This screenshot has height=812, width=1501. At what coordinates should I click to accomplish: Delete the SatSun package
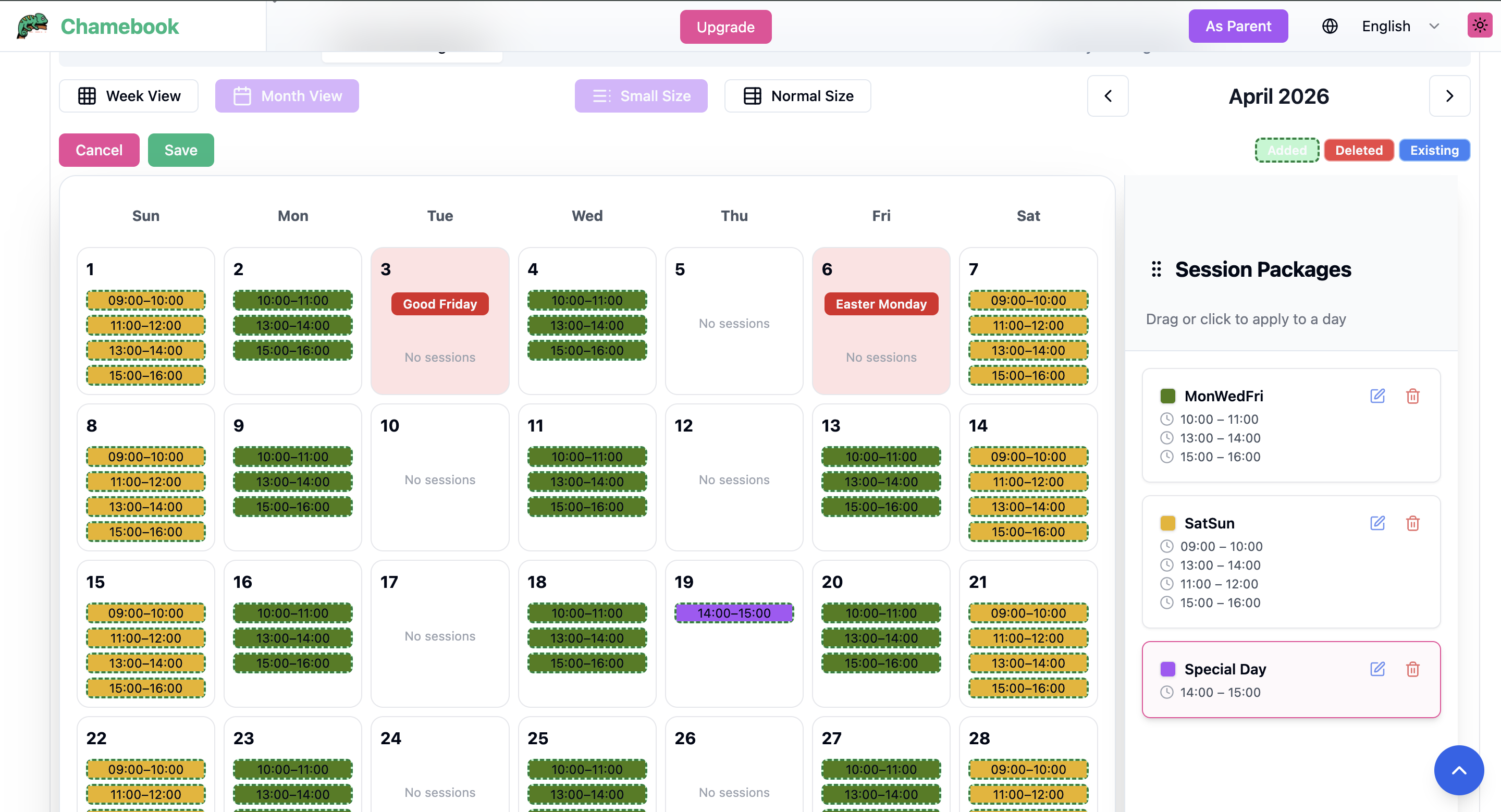[1412, 523]
